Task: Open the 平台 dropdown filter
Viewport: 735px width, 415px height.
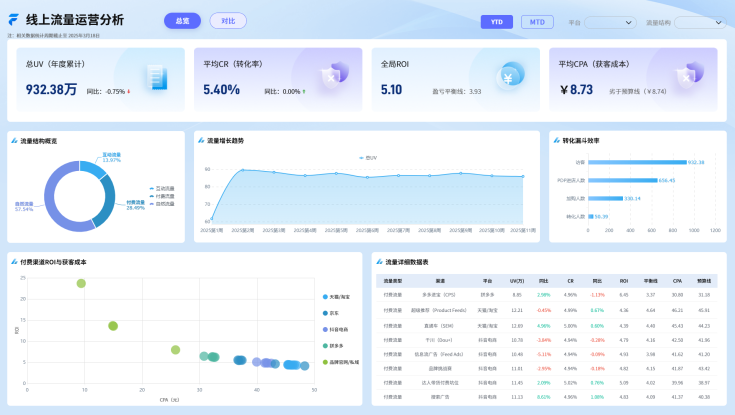Action: pyautogui.click(x=609, y=22)
